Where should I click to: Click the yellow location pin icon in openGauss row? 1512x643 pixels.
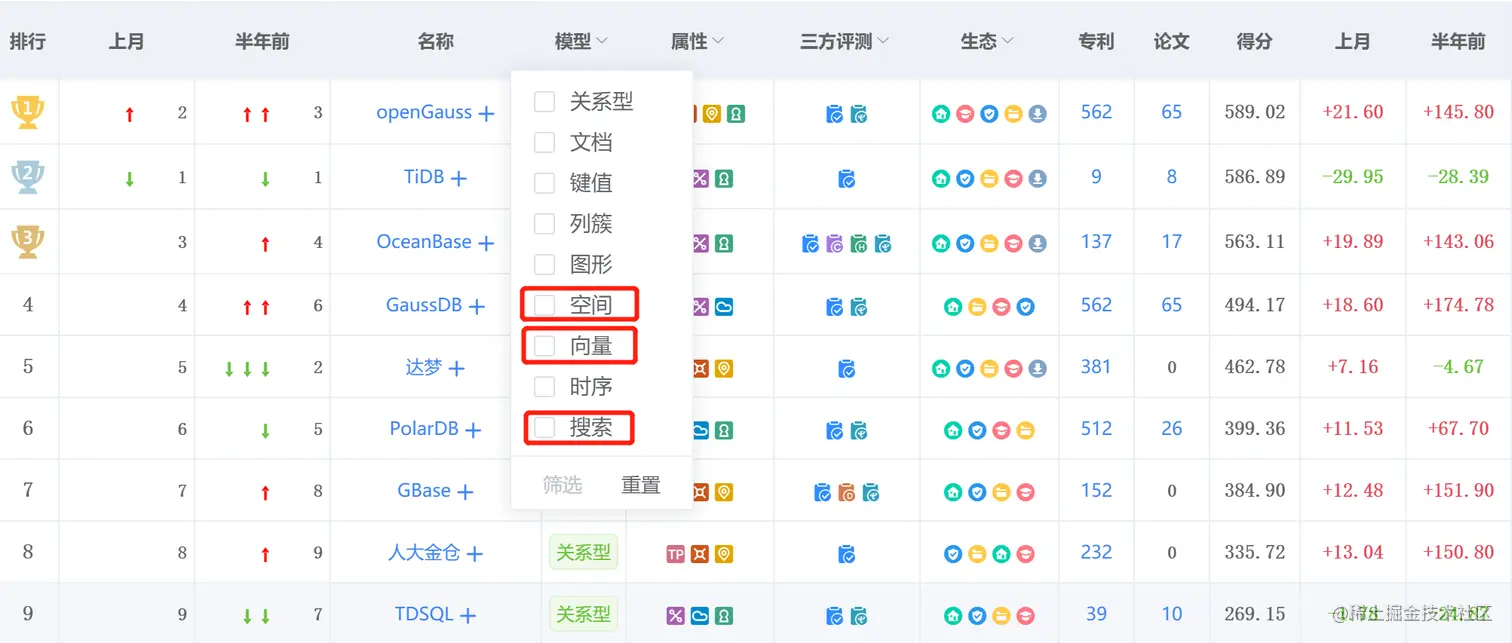click(x=711, y=114)
